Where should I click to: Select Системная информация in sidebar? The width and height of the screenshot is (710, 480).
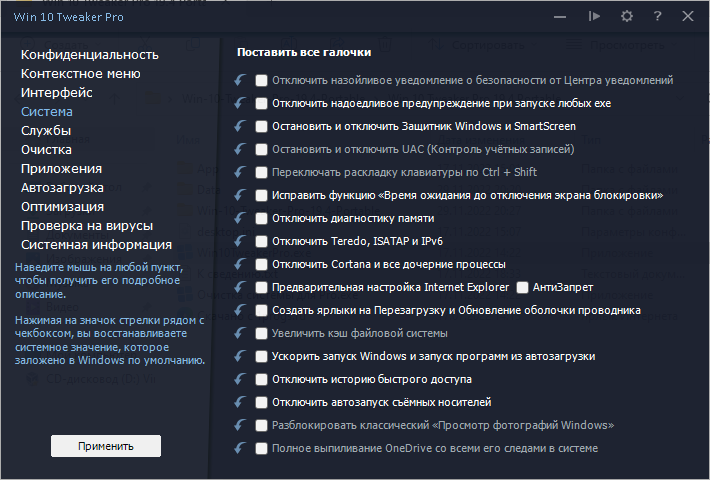[x=96, y=244]
